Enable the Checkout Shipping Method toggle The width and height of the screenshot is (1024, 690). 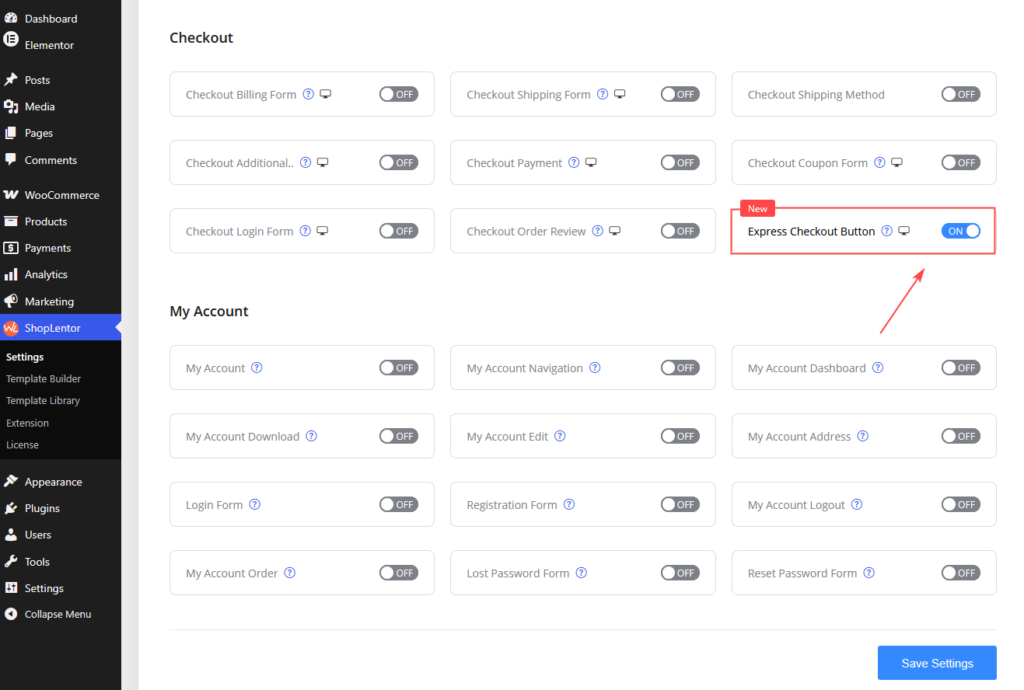pyautogui.click(x=961, y=94)
